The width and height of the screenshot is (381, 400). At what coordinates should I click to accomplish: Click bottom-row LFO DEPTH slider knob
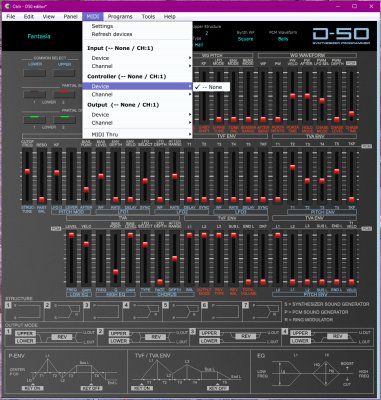[x=160, y=282]
